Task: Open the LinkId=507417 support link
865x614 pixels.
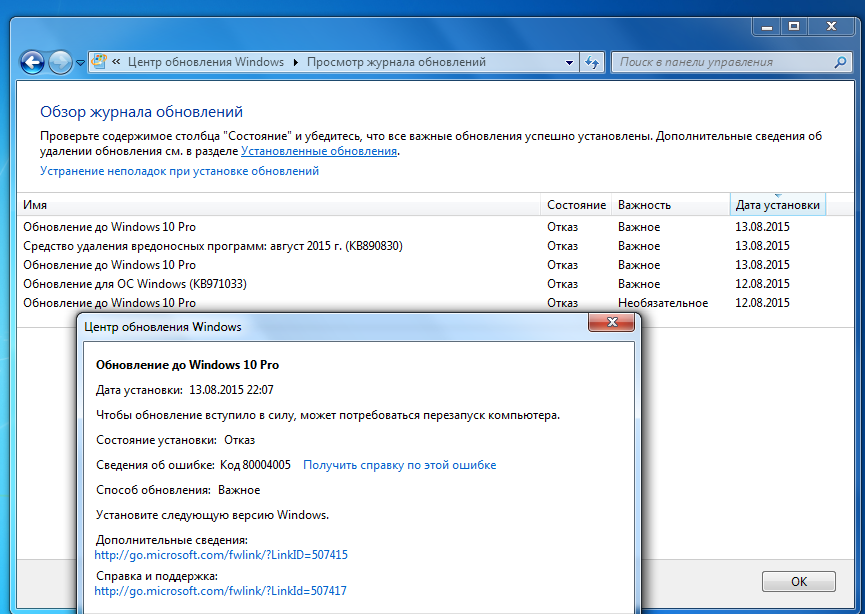Action: coord(221,591)
